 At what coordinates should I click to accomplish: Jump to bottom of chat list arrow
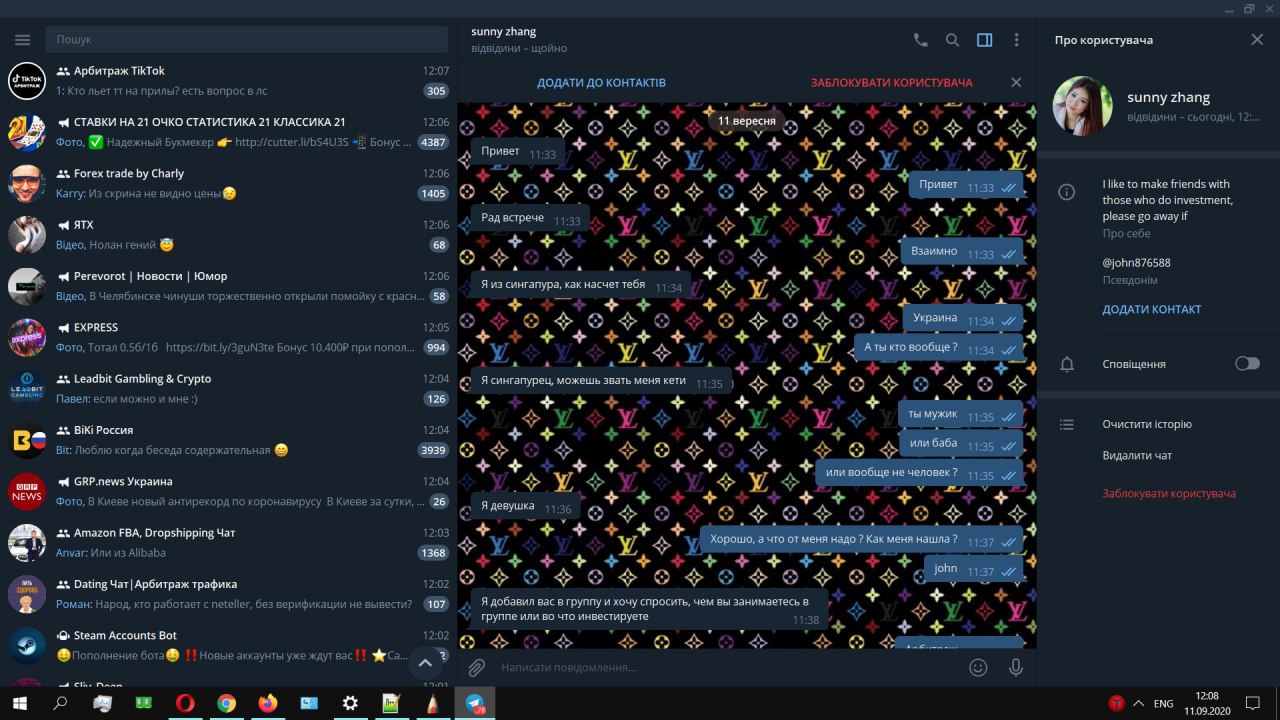pyautogui.click(x=425, y=662)
